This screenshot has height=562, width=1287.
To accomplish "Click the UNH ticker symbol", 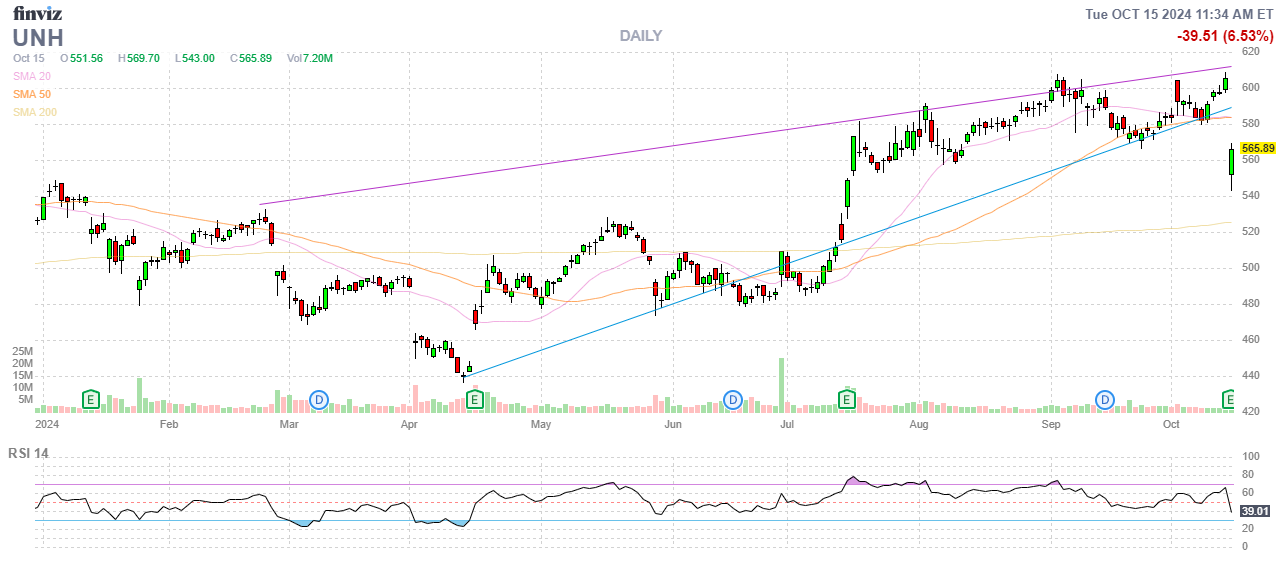I will click(x=38, y=38).
